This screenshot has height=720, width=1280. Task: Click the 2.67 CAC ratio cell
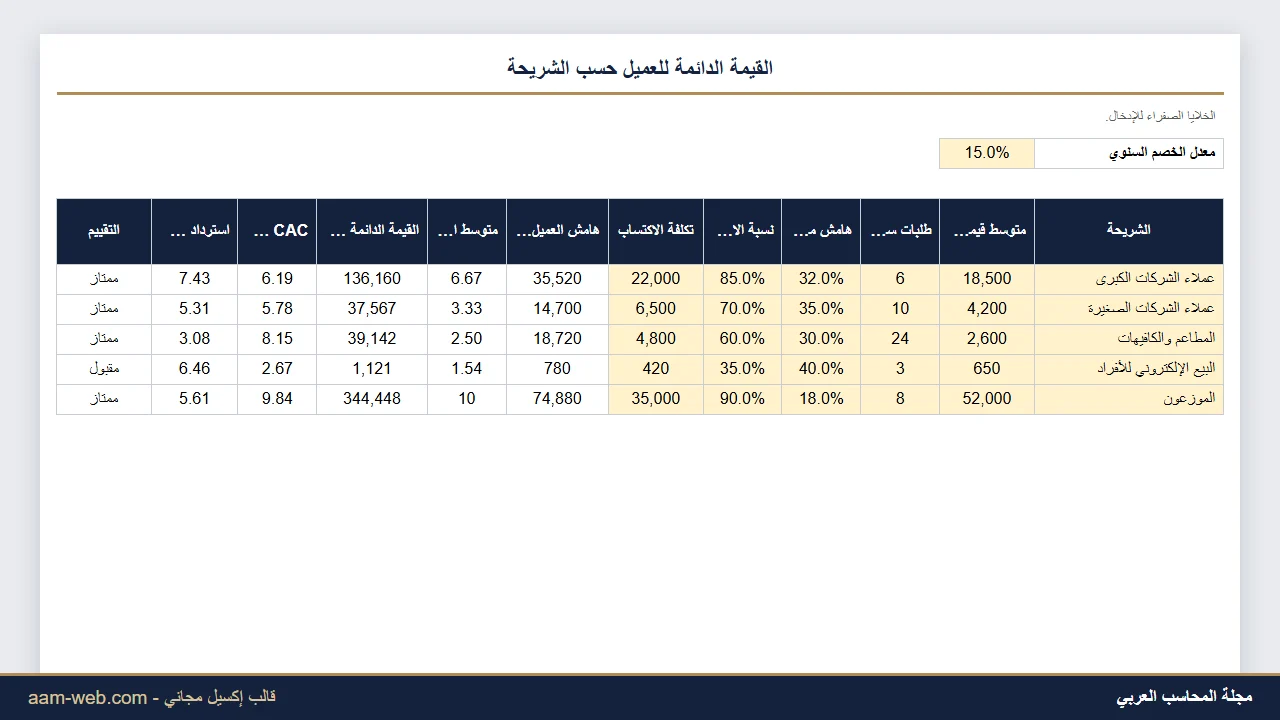277,369
